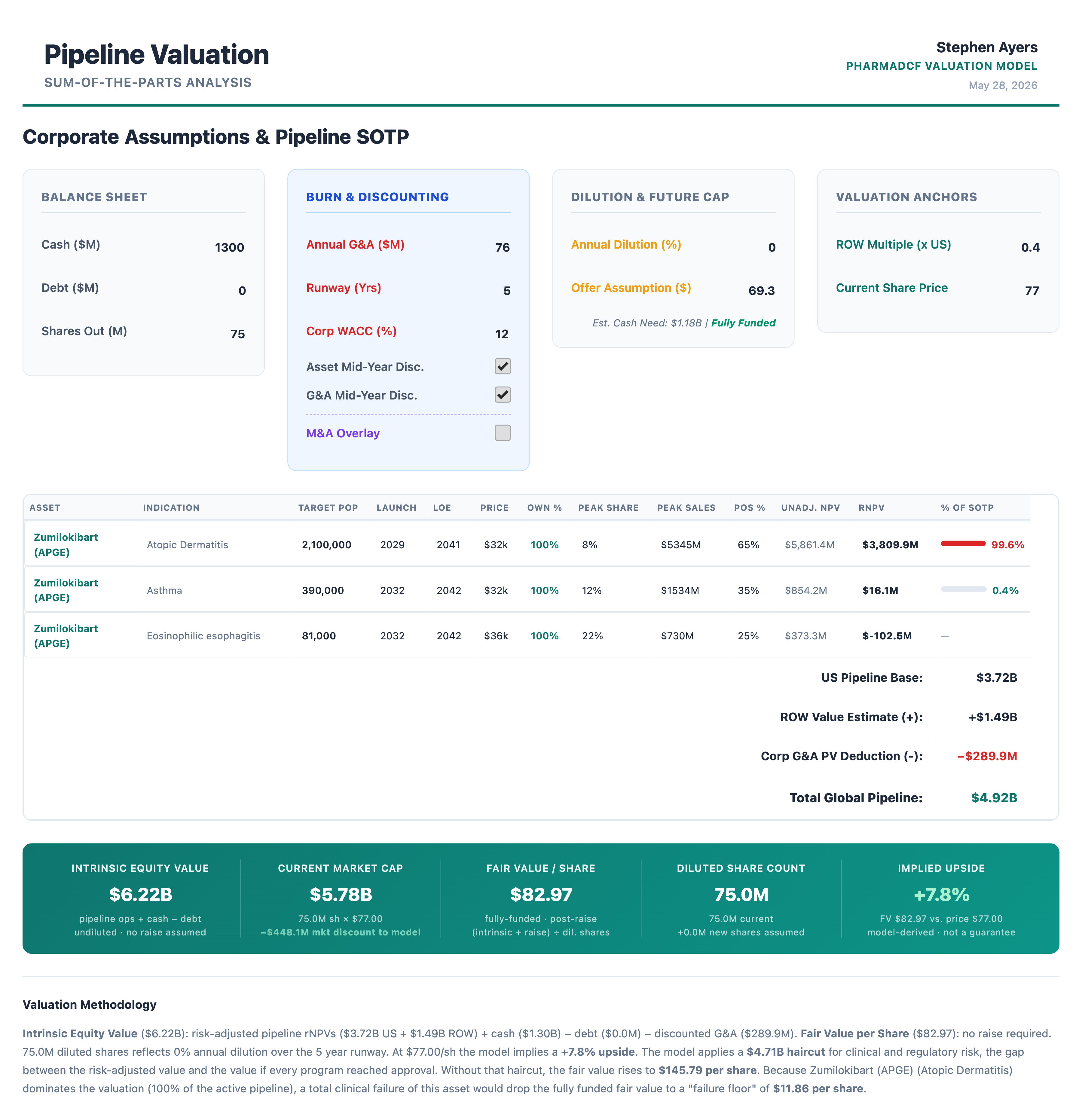Screen dimensions: 1082x1120
Task: Sort by the RNPV column header
Action: (x=871, y=507)
